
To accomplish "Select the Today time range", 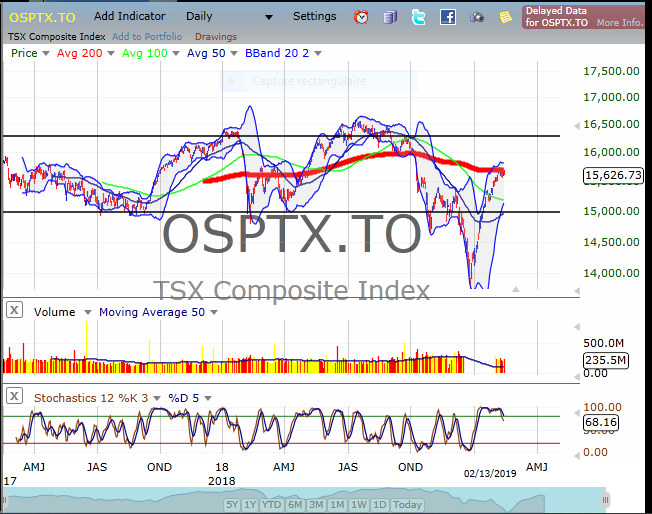I will (408, 505).
